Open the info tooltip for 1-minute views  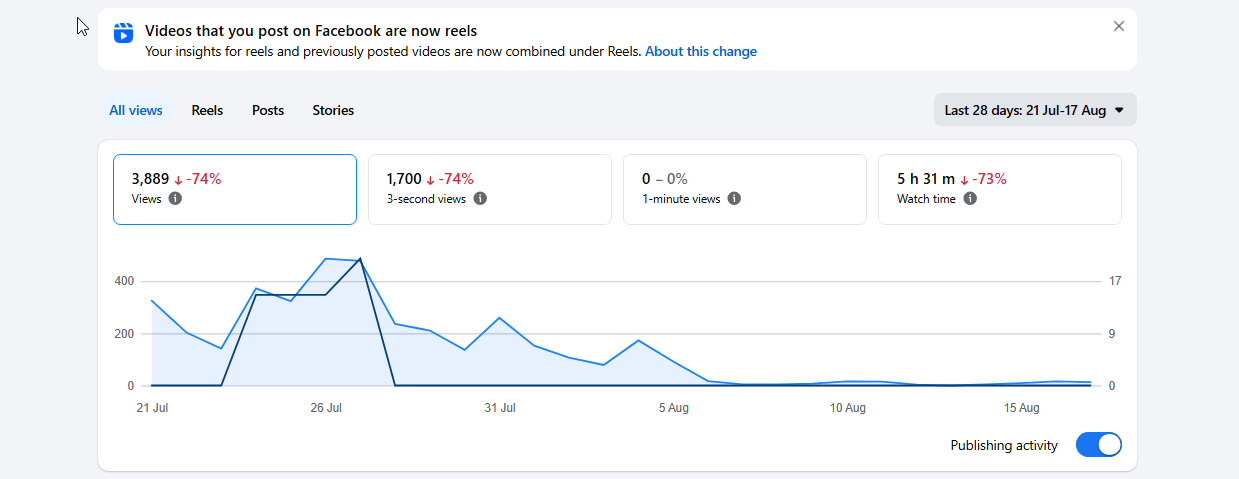pyautogui.click(x=734, y=199)
